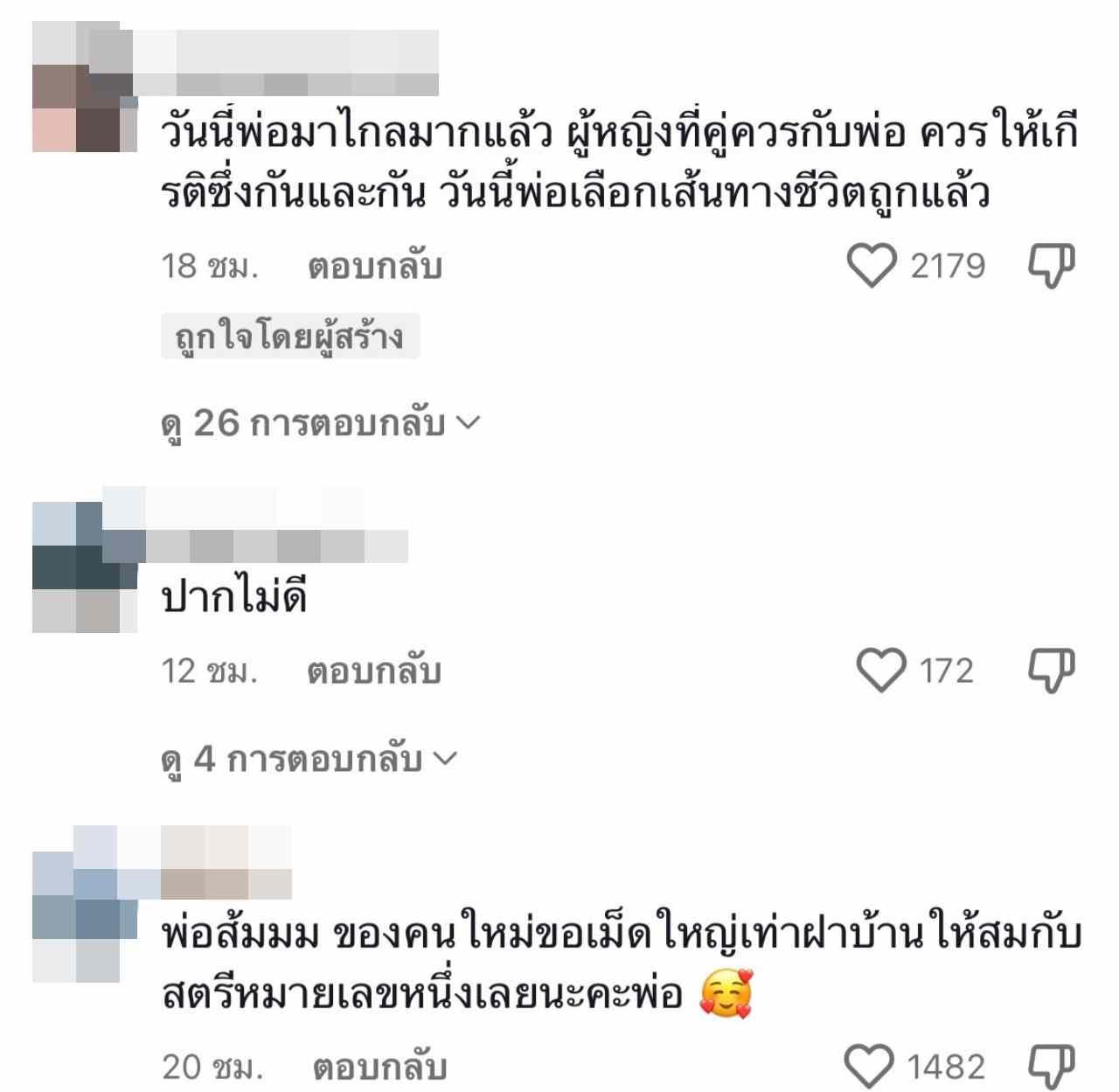Dislike the ปากไม่ดี comment

[1051, 671]
